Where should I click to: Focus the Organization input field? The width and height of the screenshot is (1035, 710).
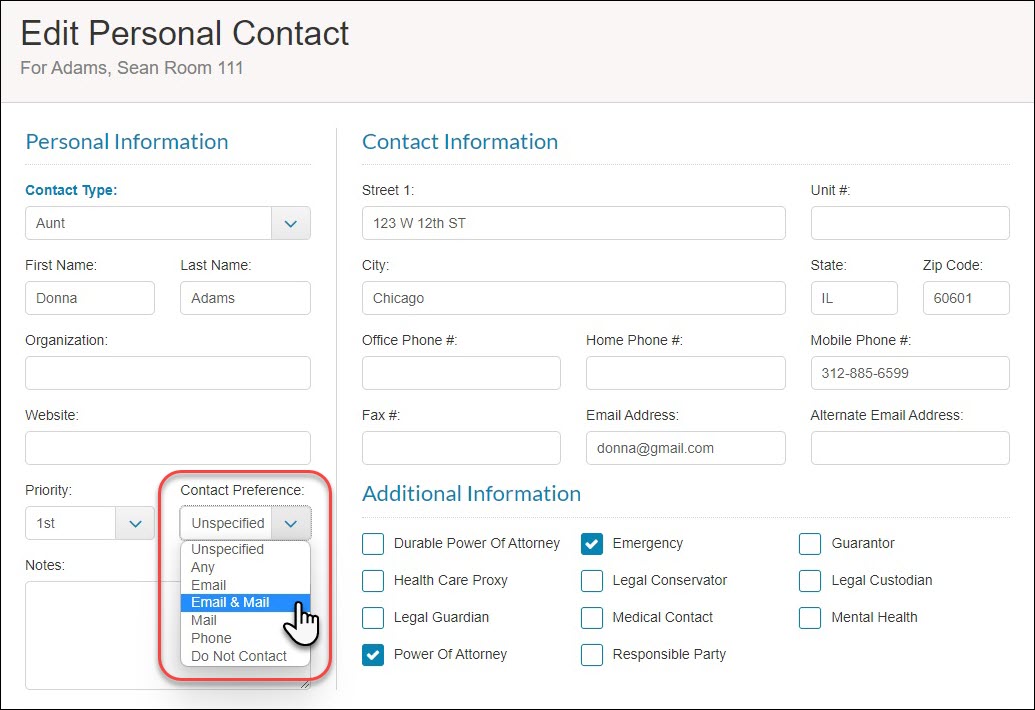click(168, 373)
